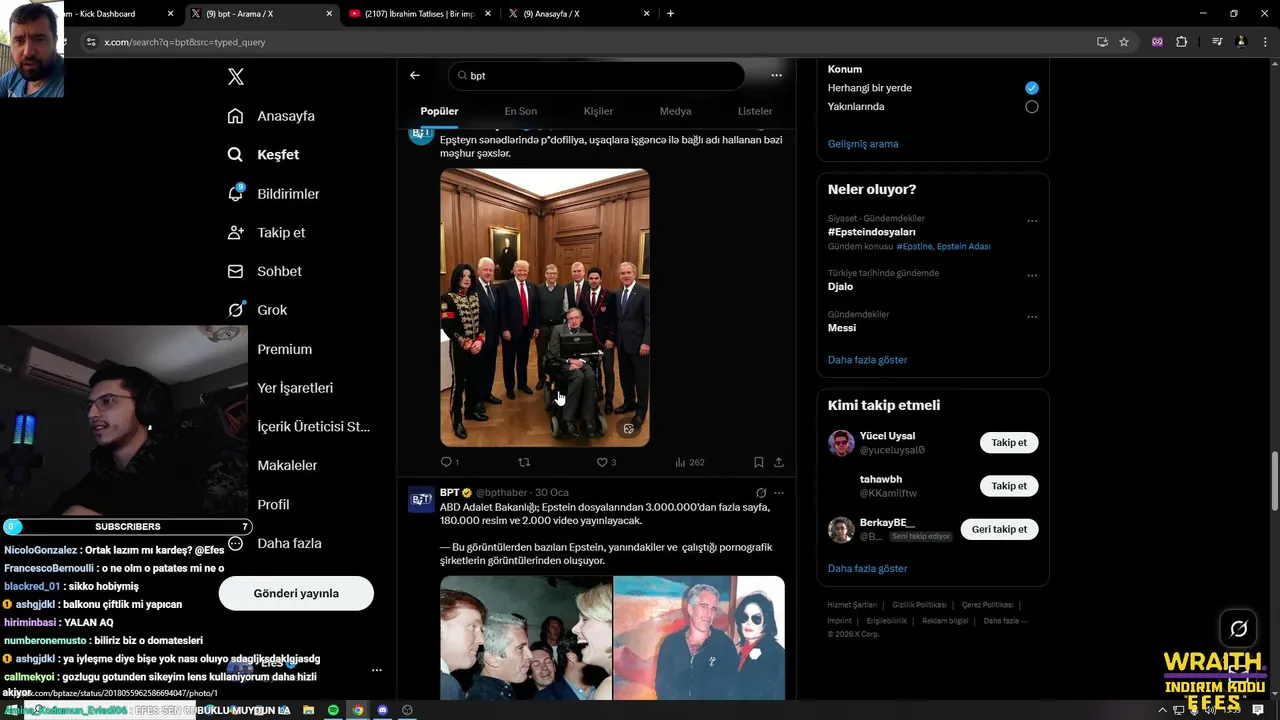Open Premium in the sidebar

tap(284, 349)
